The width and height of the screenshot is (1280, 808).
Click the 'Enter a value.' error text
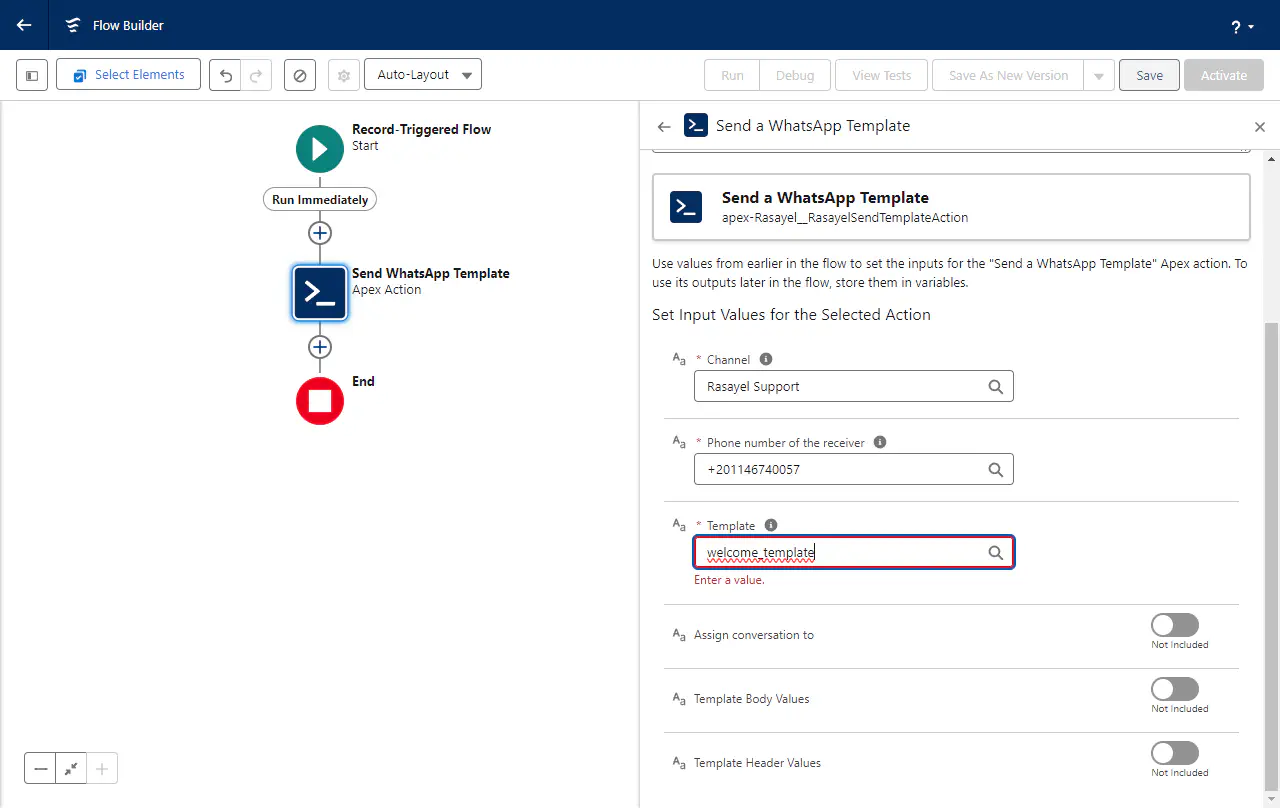(729, 580)
